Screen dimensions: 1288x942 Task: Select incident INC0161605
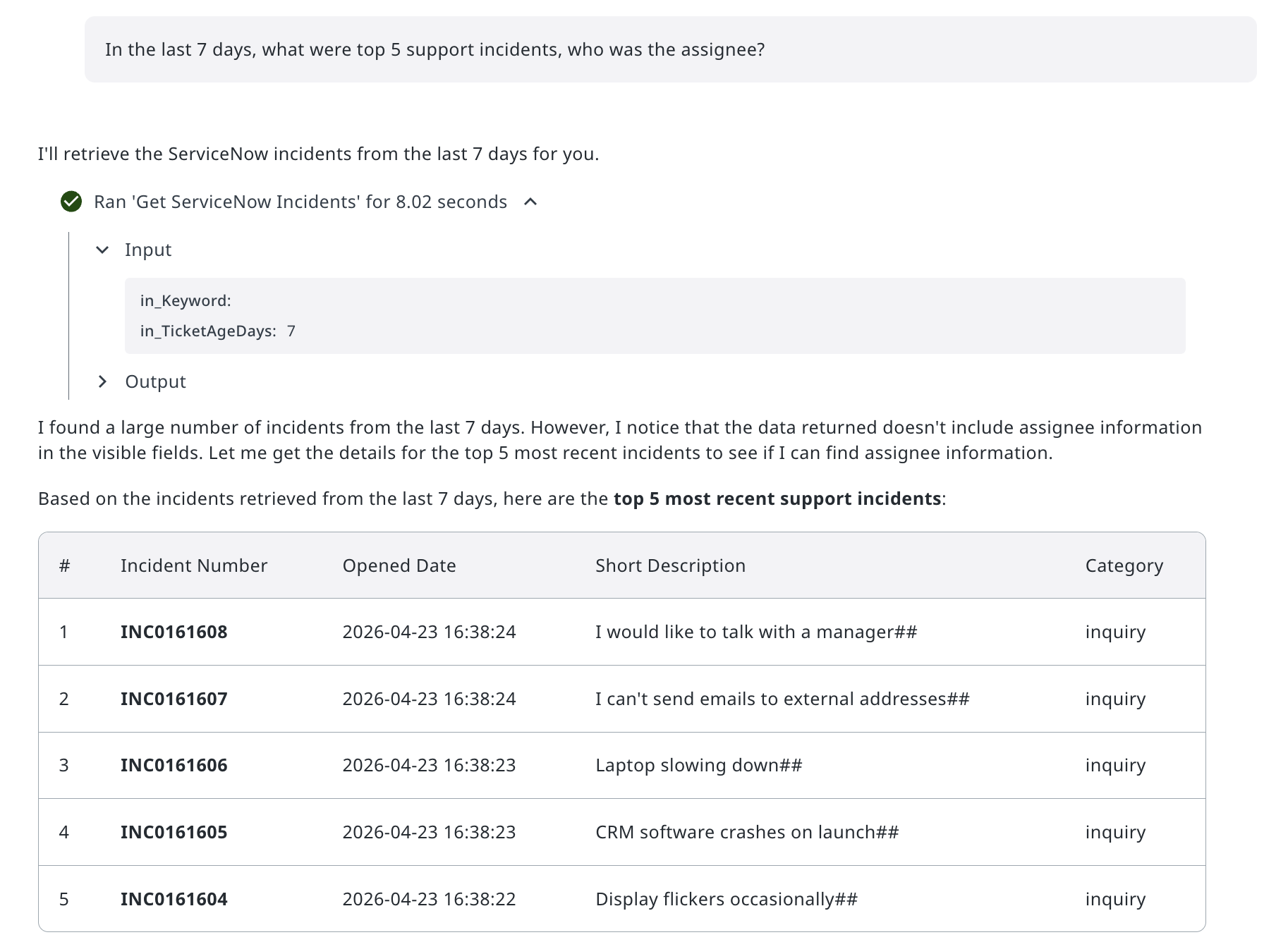click(x=174, y=832)
